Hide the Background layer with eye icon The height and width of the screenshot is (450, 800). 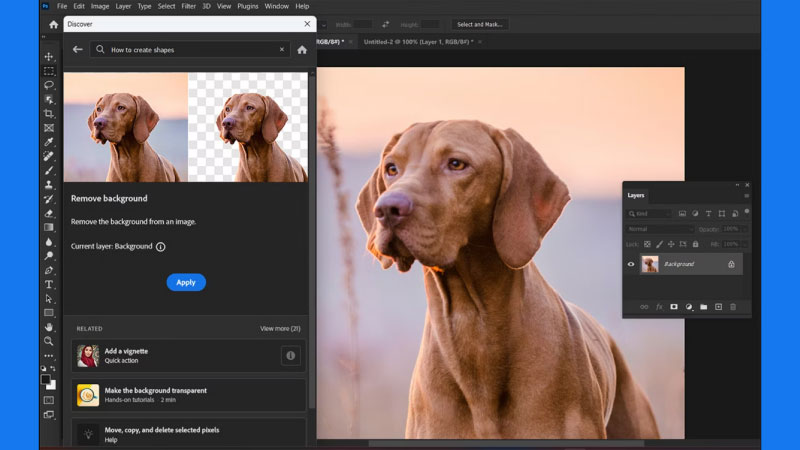pos(631,264)
